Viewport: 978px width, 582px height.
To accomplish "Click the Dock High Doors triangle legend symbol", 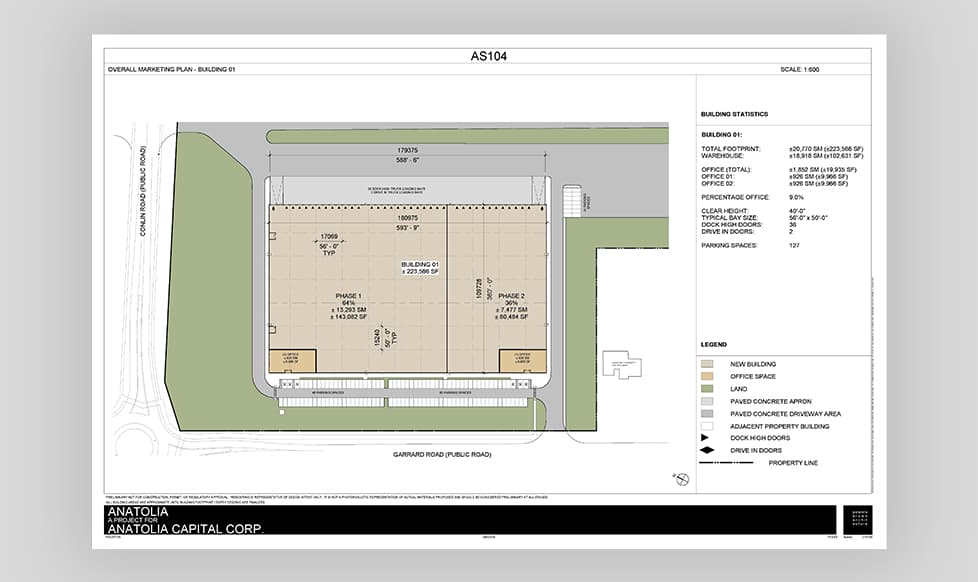I will pos(709,438).
